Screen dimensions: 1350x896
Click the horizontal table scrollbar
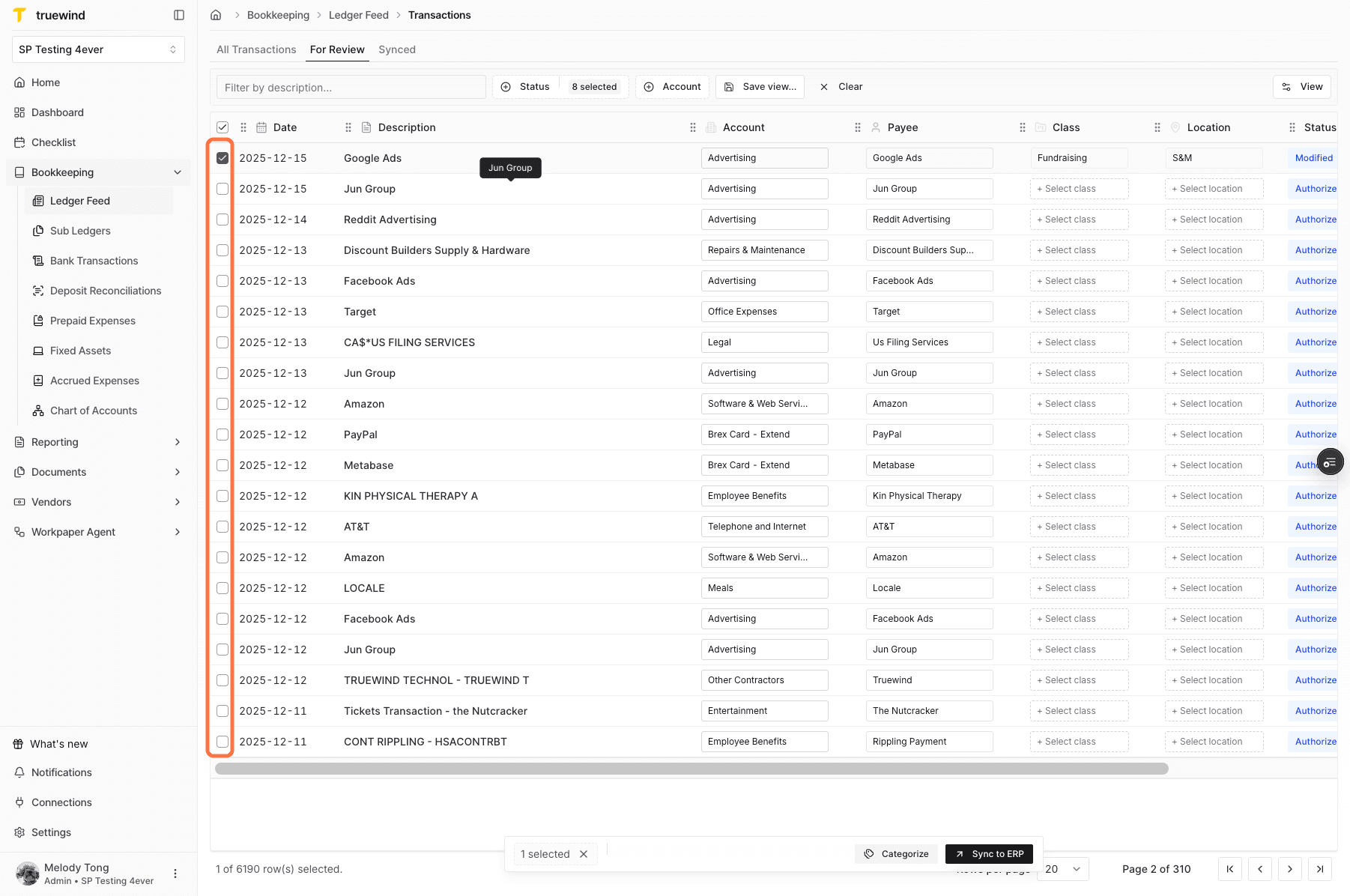coord(691,769)
